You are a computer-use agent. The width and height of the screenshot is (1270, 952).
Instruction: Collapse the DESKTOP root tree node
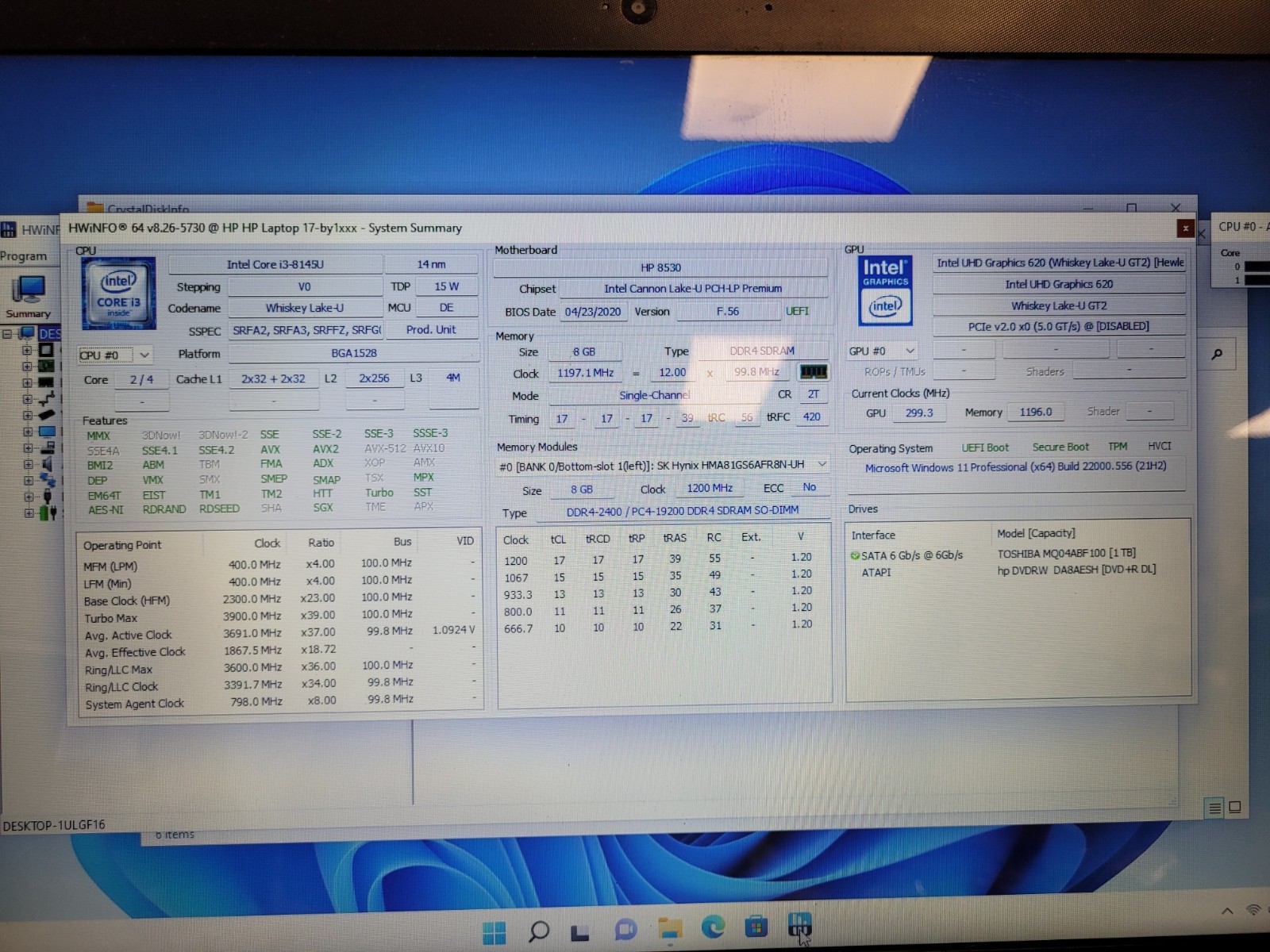(x=7, y=334)
